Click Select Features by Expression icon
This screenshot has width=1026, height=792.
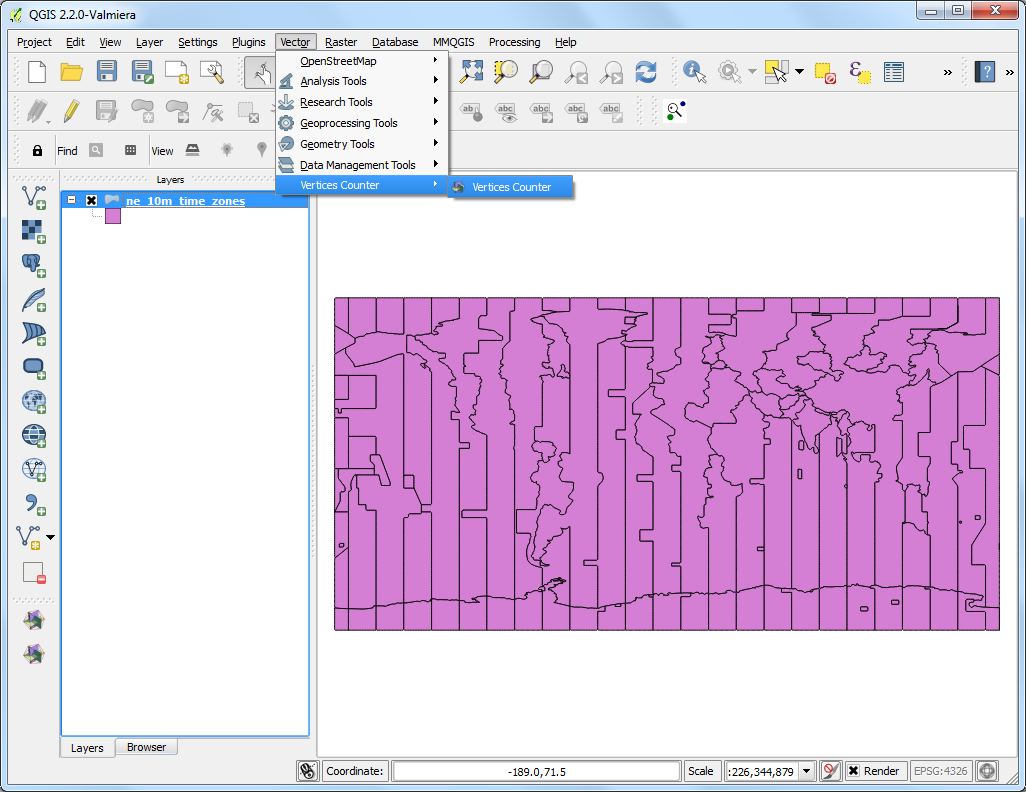(x=859, y=72)
